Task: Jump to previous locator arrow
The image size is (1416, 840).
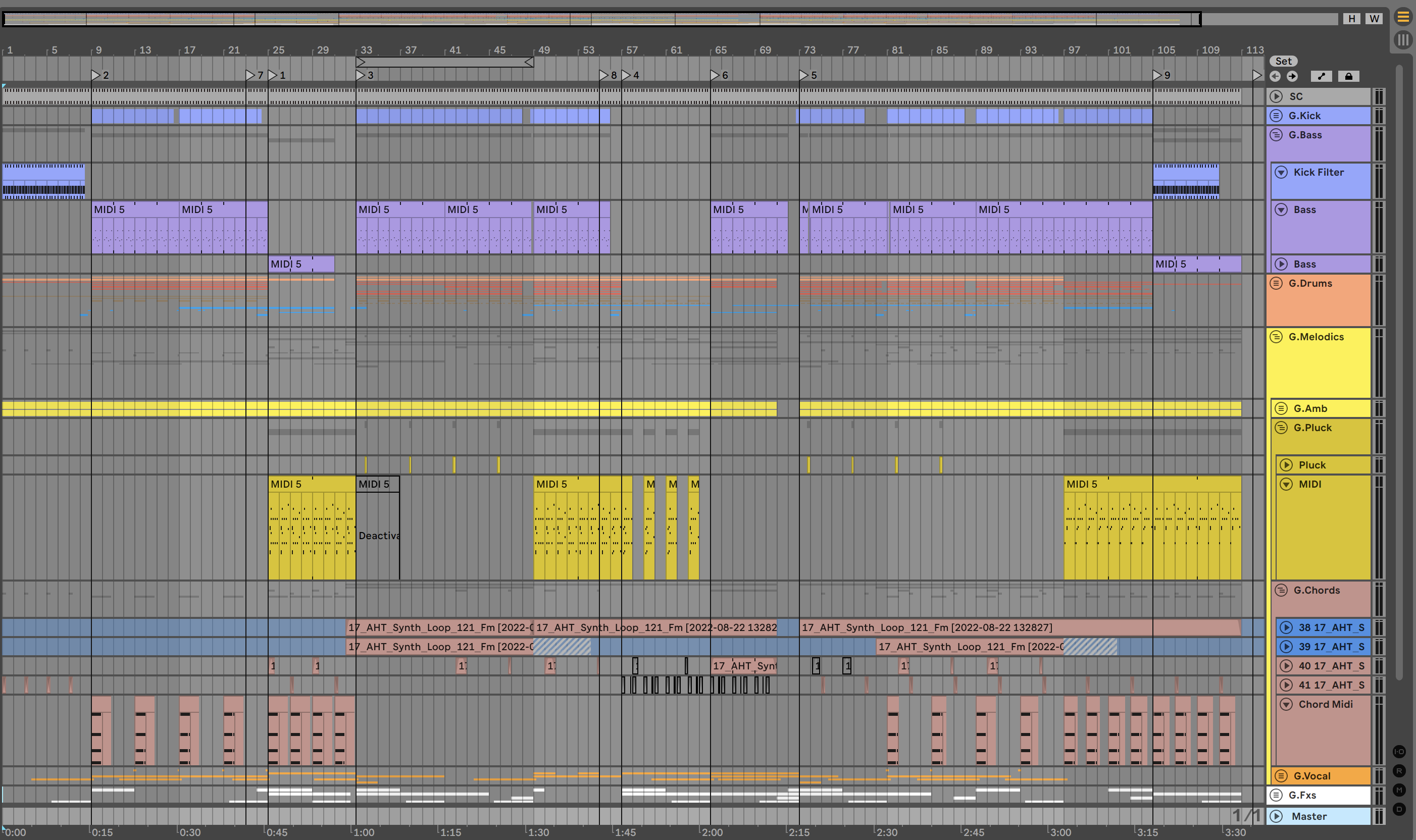Action: point(1275,76)
